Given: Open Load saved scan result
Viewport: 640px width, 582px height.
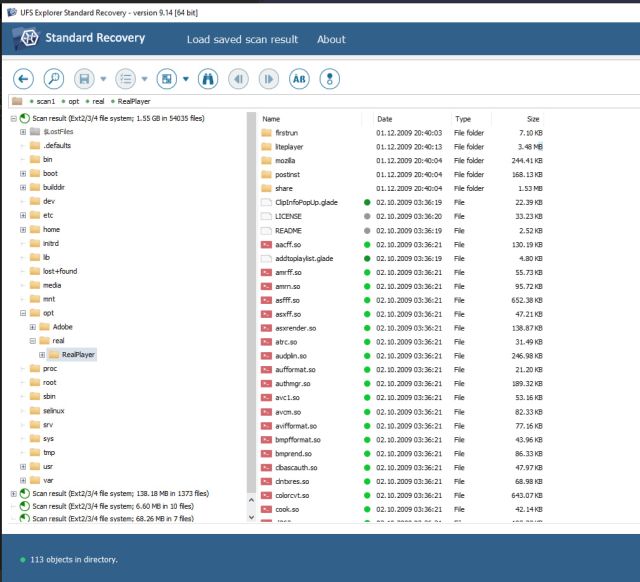Looking at the screenshot, I should click(x=242, y=40).
